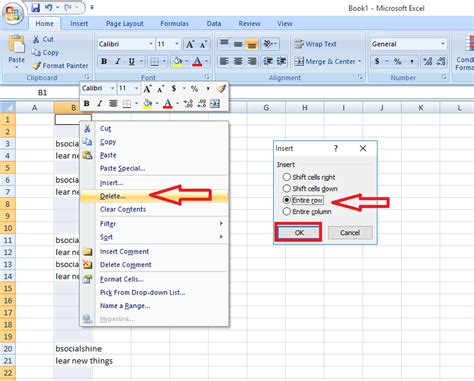Open the Calibri font name dropdown in ribbon
Screen dimensions: 474x381
coord(151,44)
